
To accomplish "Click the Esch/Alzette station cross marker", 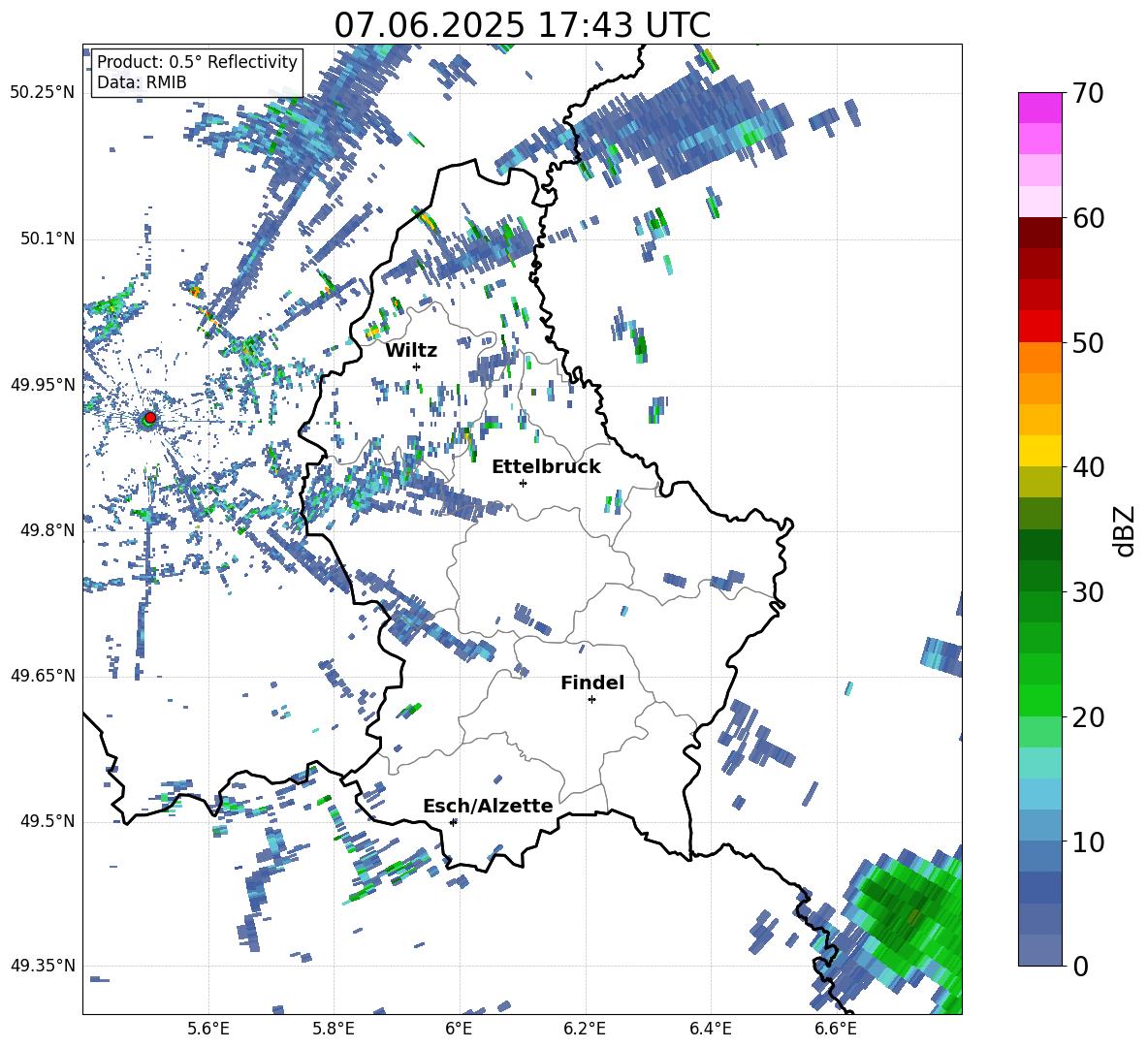I will point(453,822).
